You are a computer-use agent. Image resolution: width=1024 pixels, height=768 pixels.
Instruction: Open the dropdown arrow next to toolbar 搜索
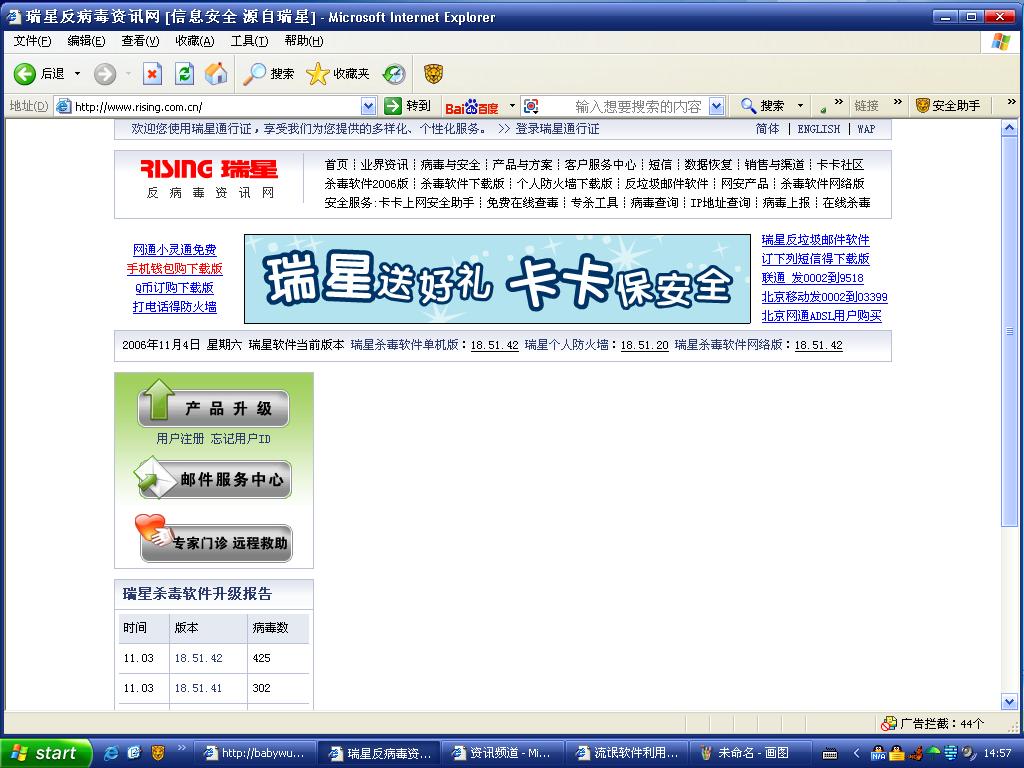coord(800,106)
